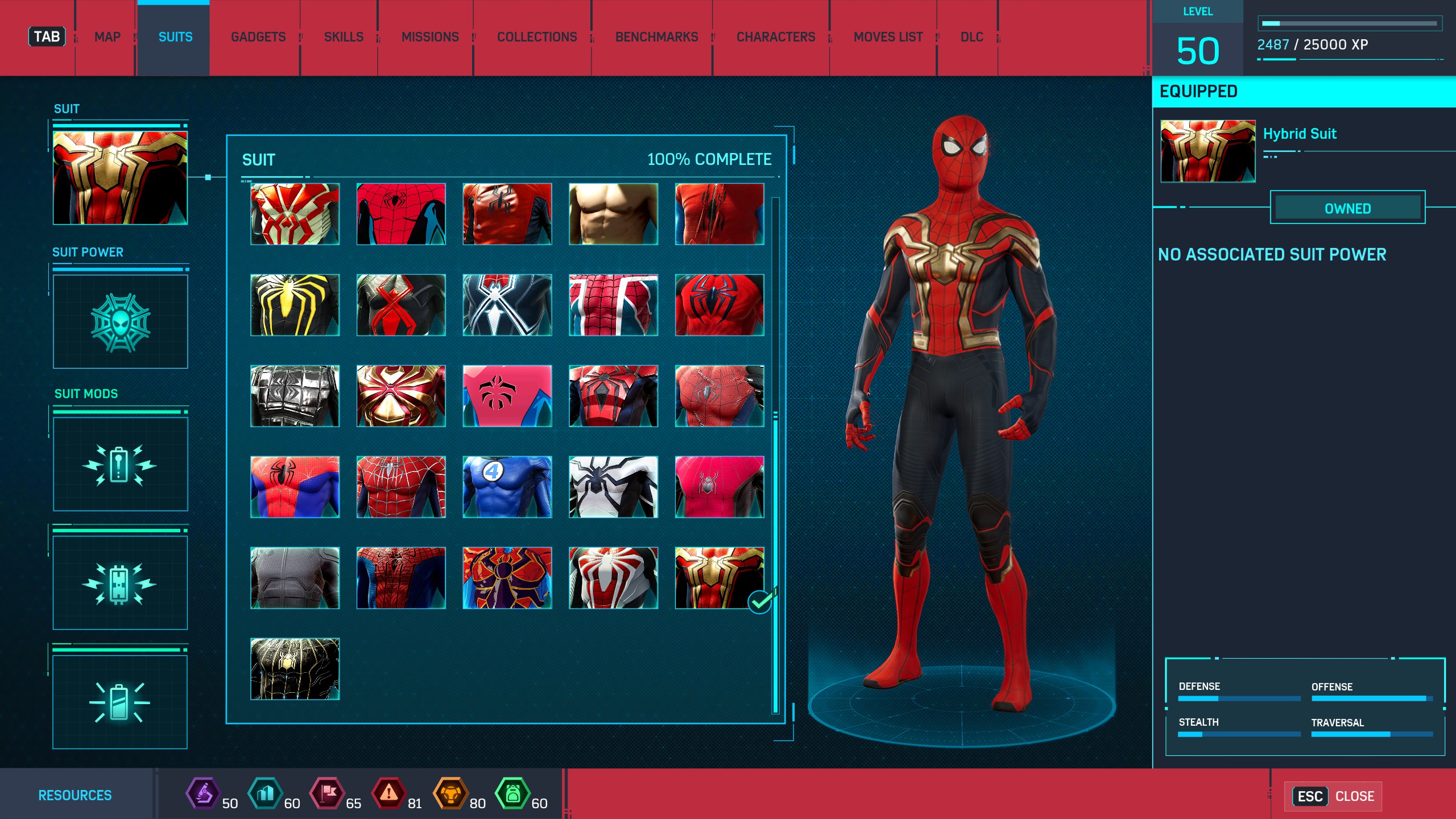Switch to the Gadgets tab
1456x819 pixels.
[x=258, y=38]
